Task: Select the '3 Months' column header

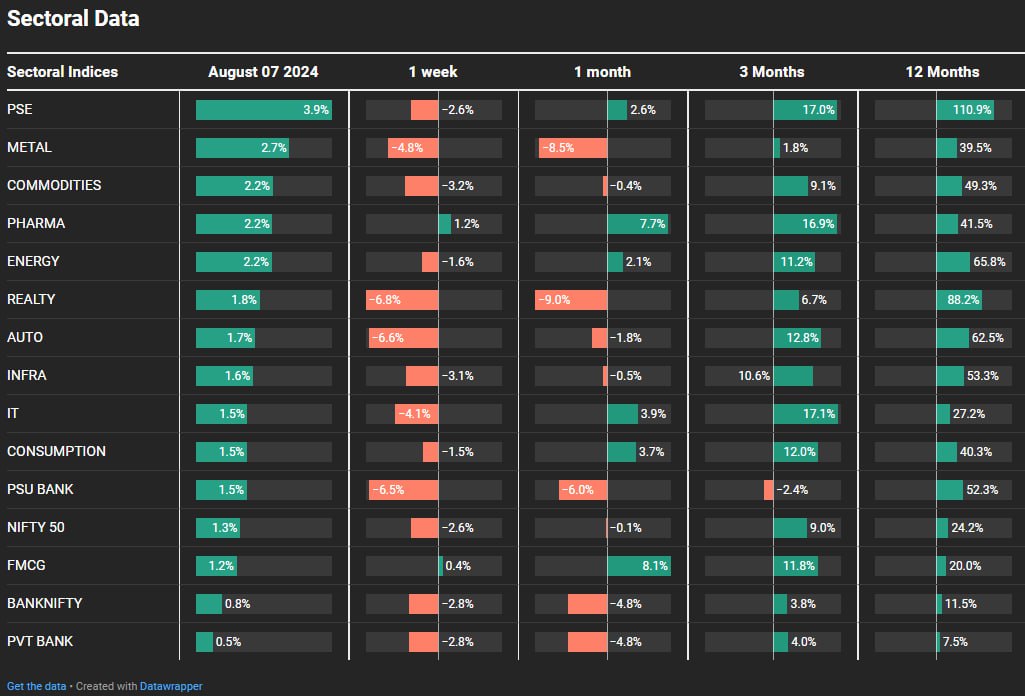Action: point(771,72)
